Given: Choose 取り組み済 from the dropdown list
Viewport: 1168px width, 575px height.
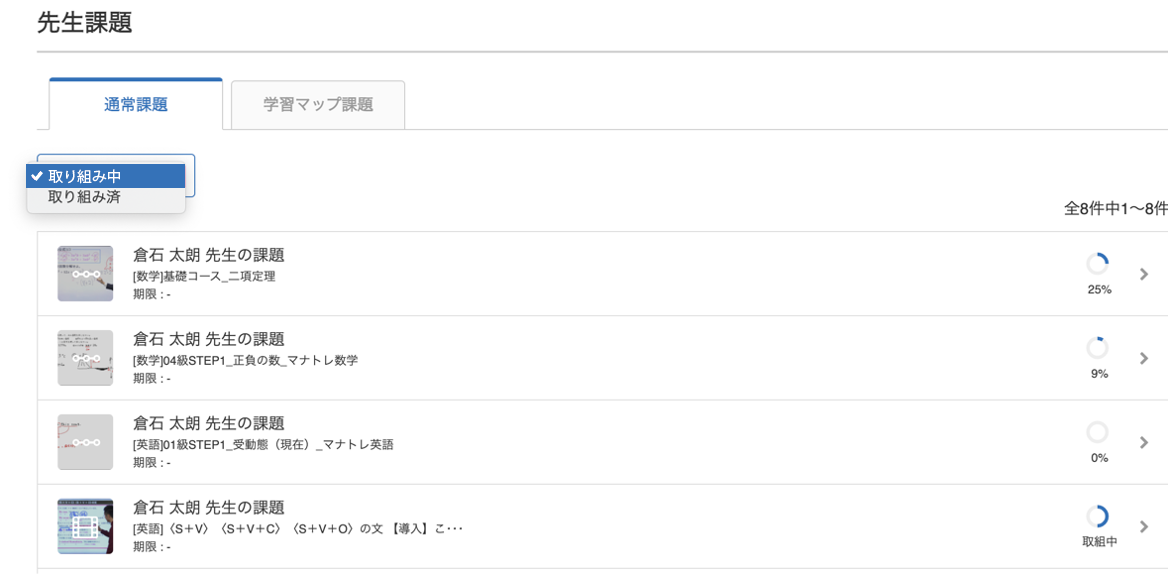Looking at the screenshot, I should (x=106, y=198).
